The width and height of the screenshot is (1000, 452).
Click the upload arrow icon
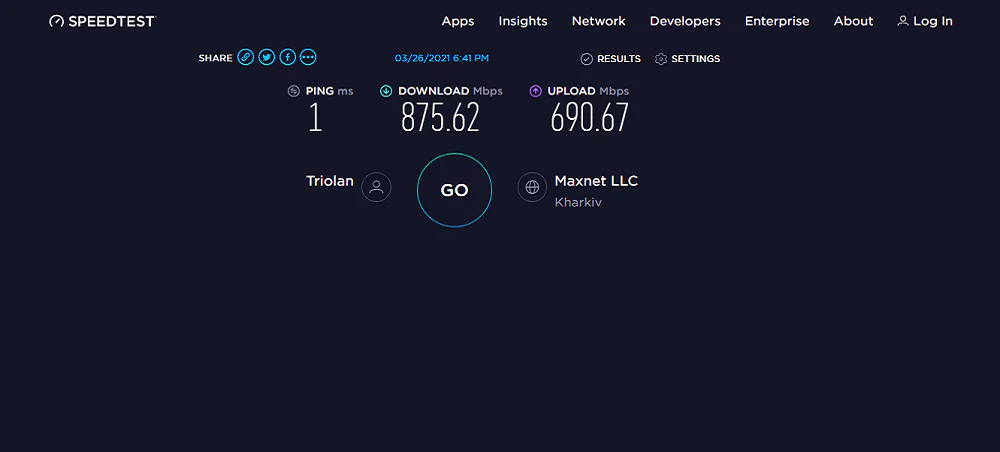536,91
